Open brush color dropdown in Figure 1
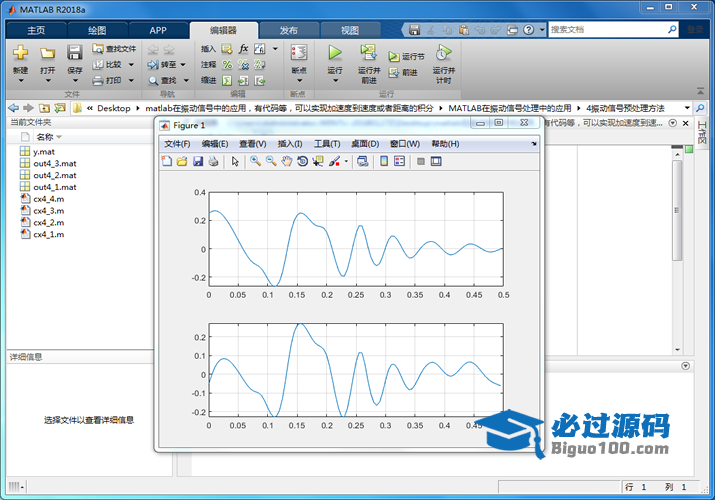Image resolution: width=715 pixels, height=500 pixels. (x=346, y=161)
